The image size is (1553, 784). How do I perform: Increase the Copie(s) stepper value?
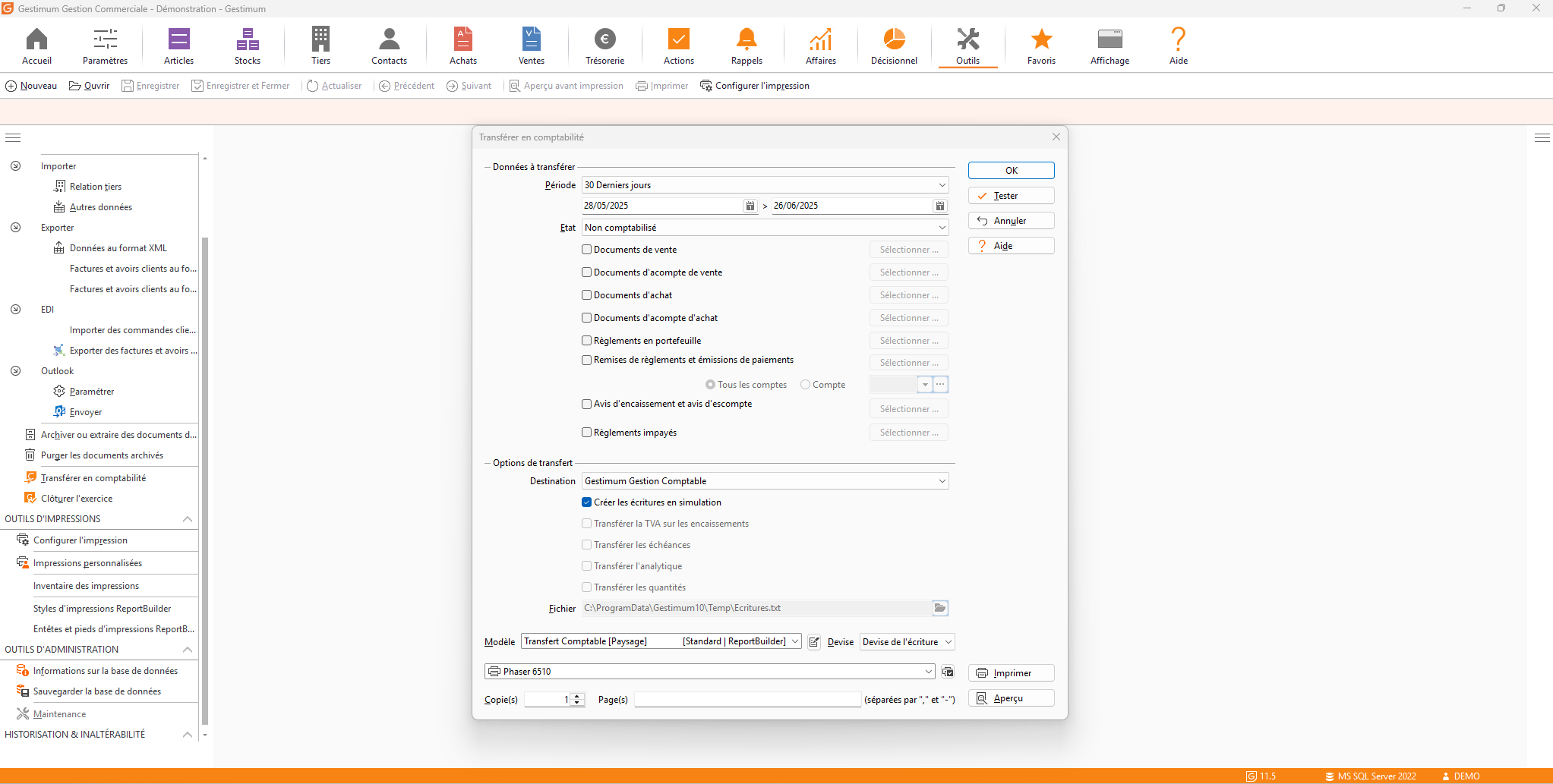578,696
